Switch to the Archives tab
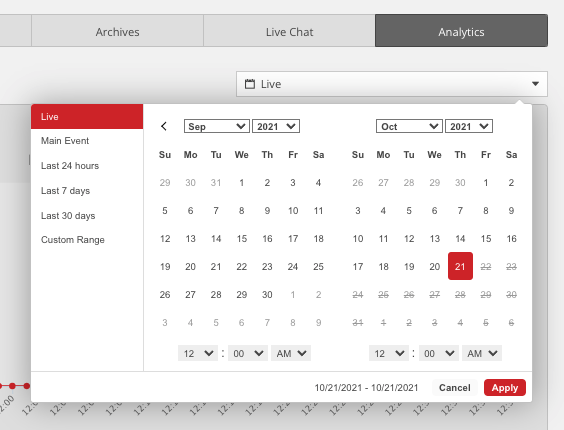This screenshot has height=430, width=564. click(118, 31)
